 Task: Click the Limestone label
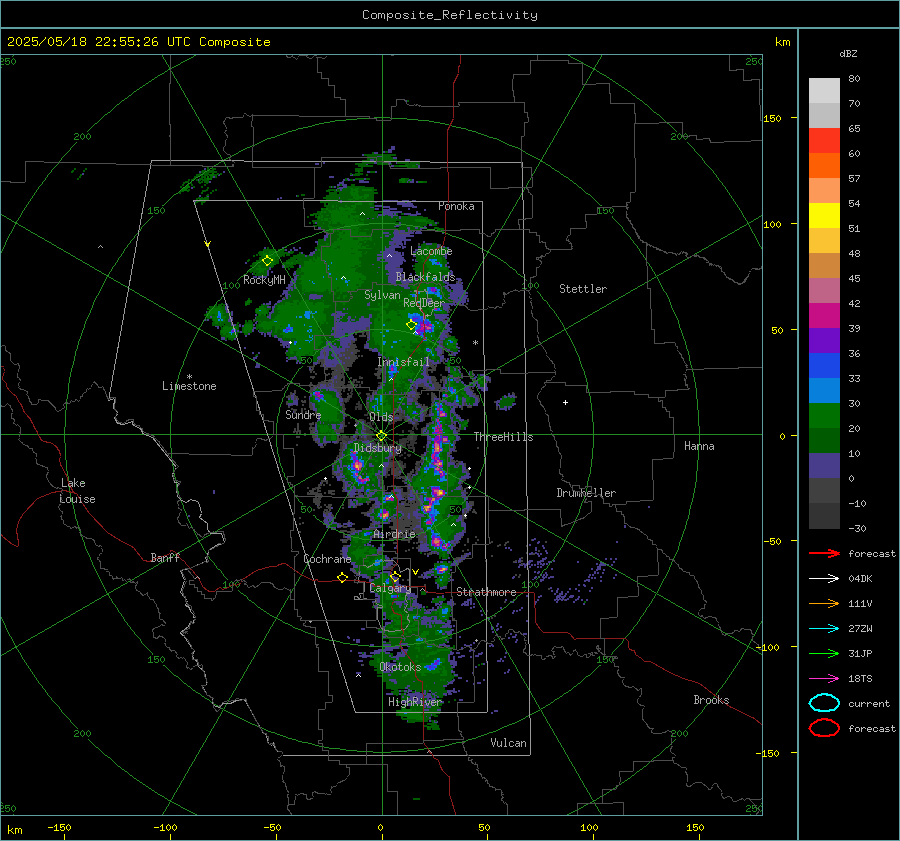[189, 386]
